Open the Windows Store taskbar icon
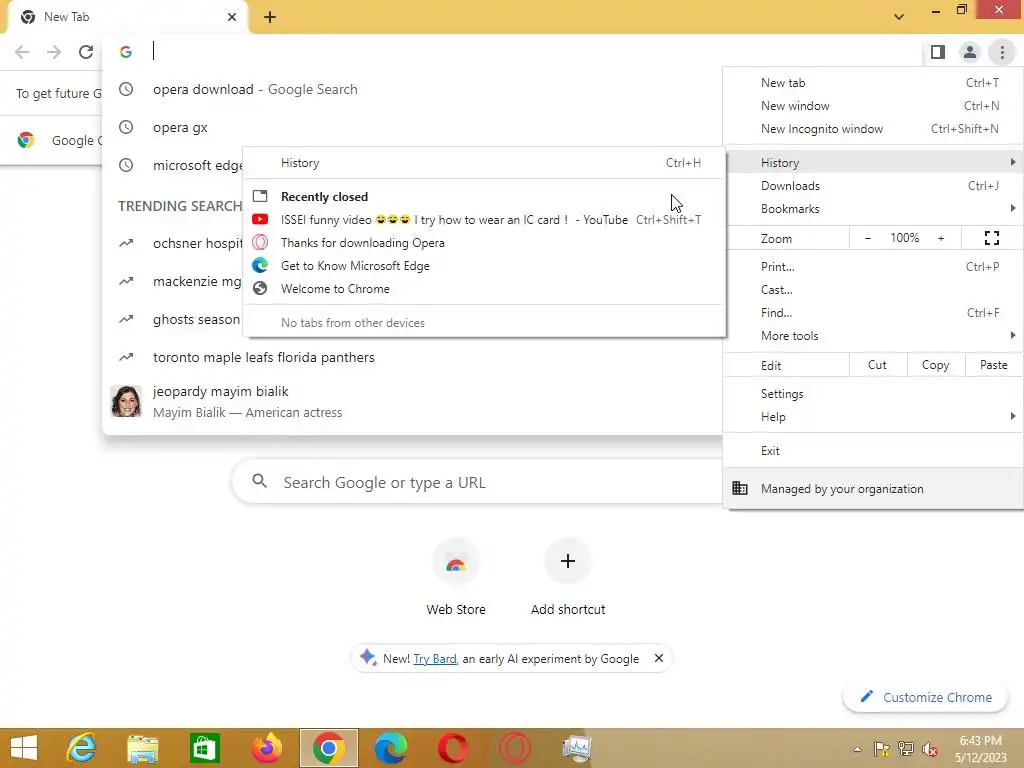The image size is (1024, 768). tap(204, 748)
